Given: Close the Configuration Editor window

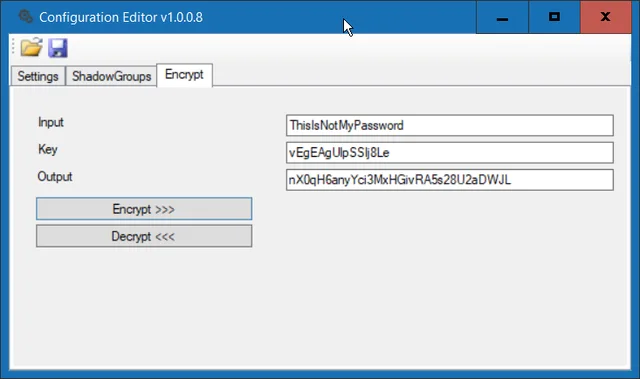Looking at the screenshot, I should coord(606,17).
